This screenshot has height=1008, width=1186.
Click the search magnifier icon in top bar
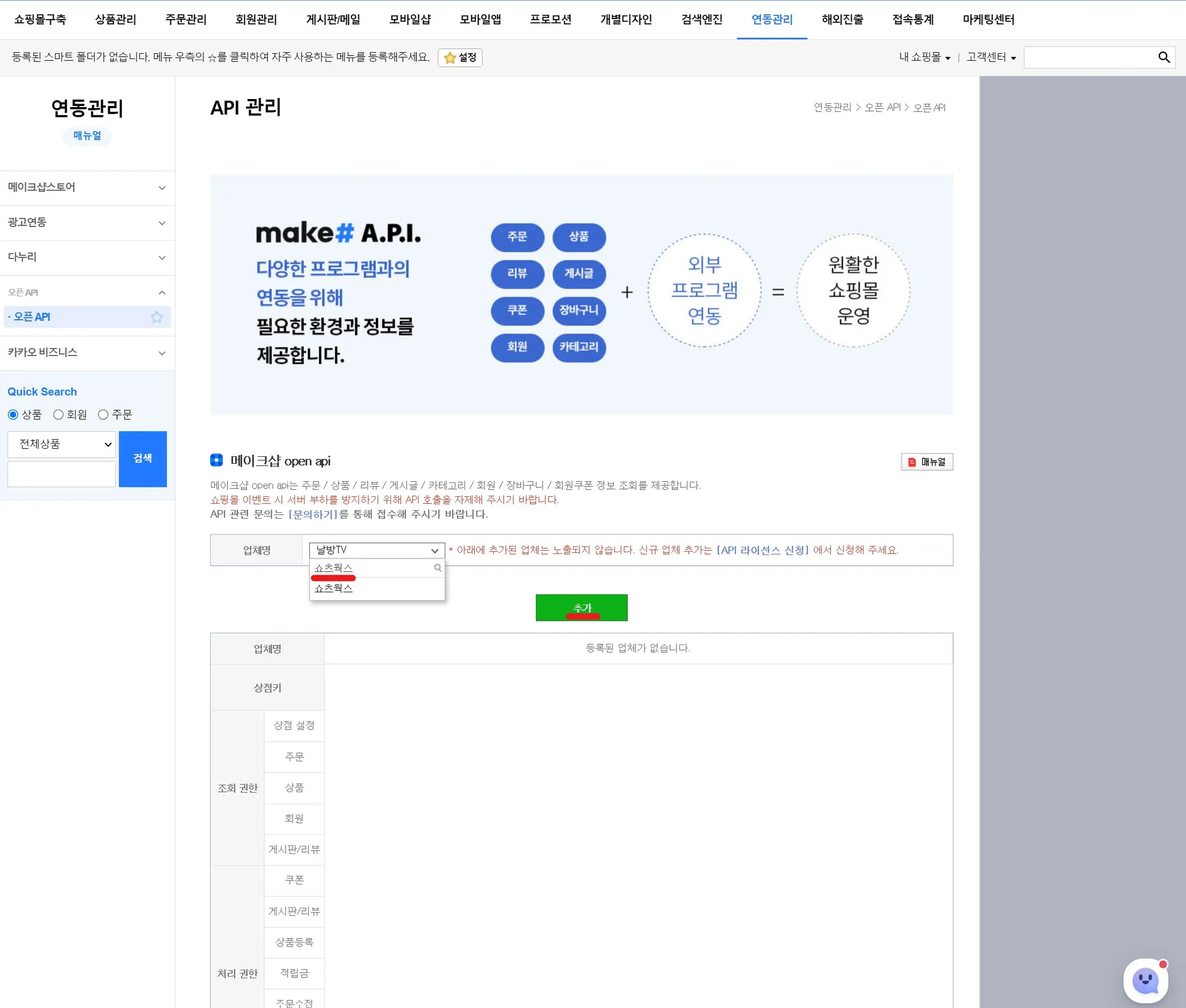[1163, 57]
